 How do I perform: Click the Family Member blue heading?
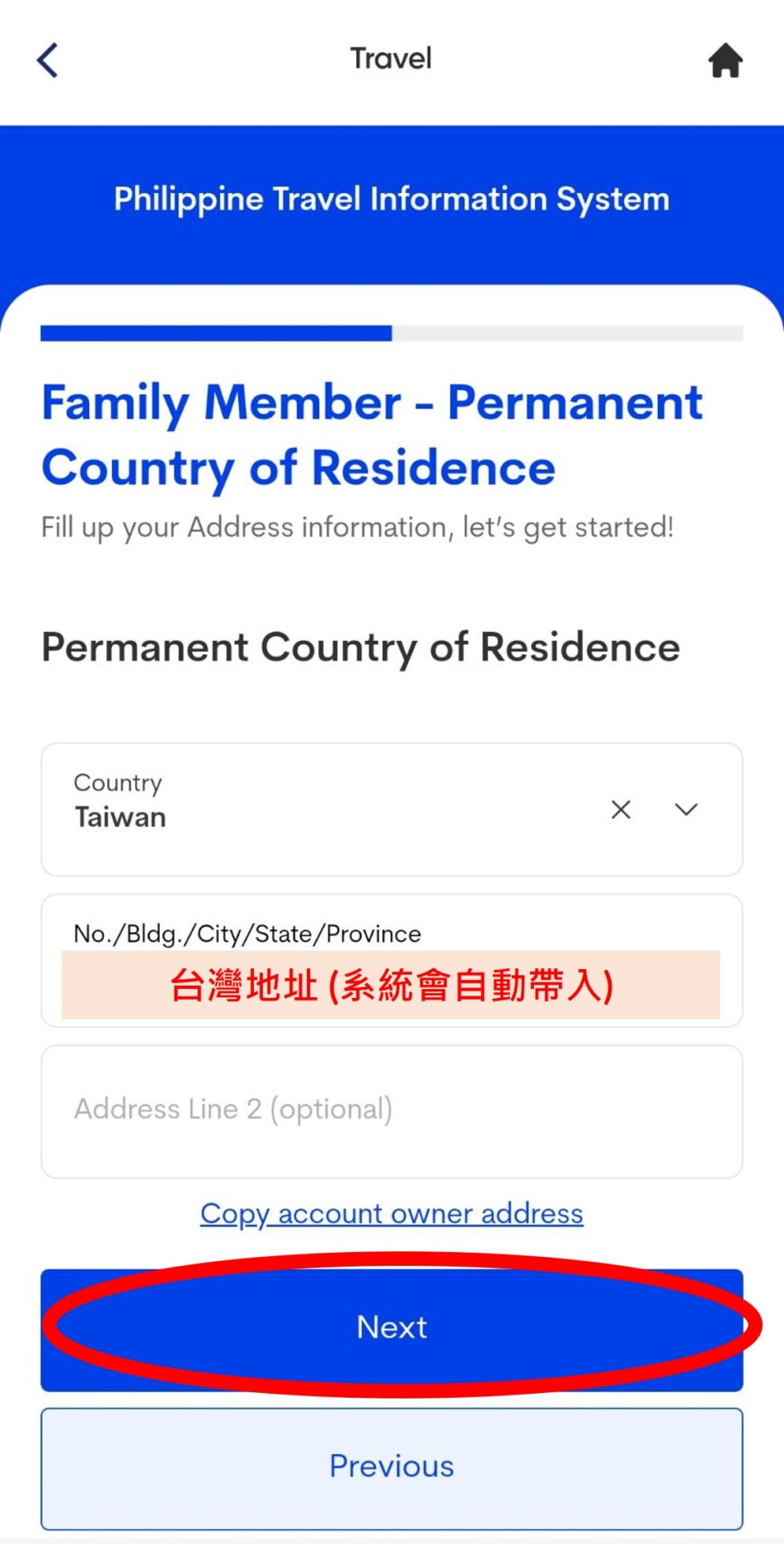coord(371,434)
